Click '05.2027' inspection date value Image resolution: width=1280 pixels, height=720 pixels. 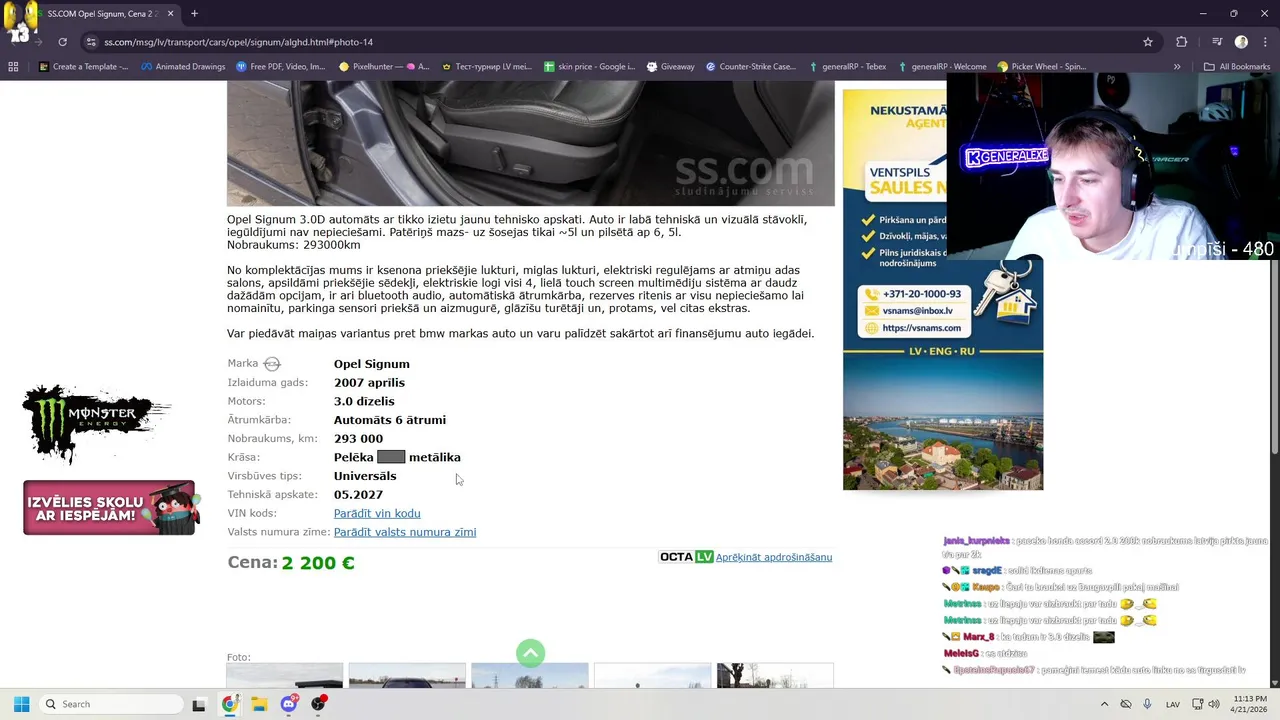(x=358, y=494)
